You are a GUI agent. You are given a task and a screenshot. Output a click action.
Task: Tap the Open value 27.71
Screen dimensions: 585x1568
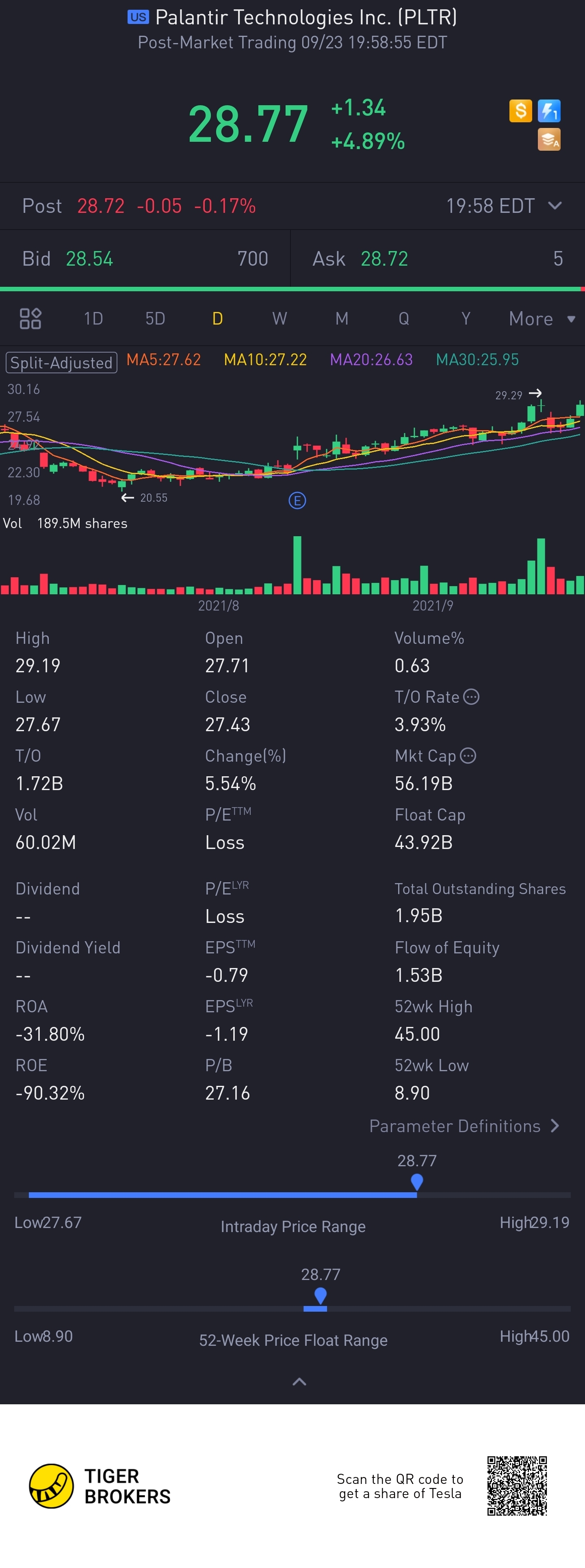pos(227,665)
